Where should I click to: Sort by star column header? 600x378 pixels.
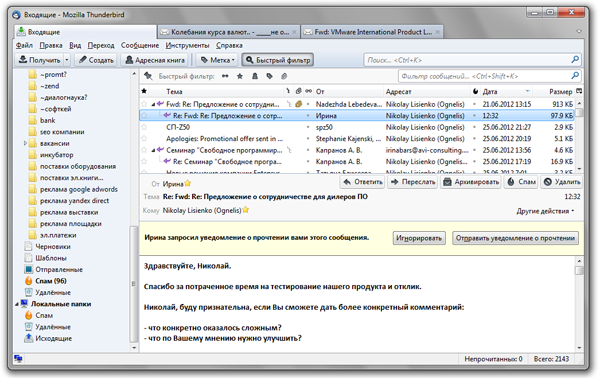[x=144, y=91]
